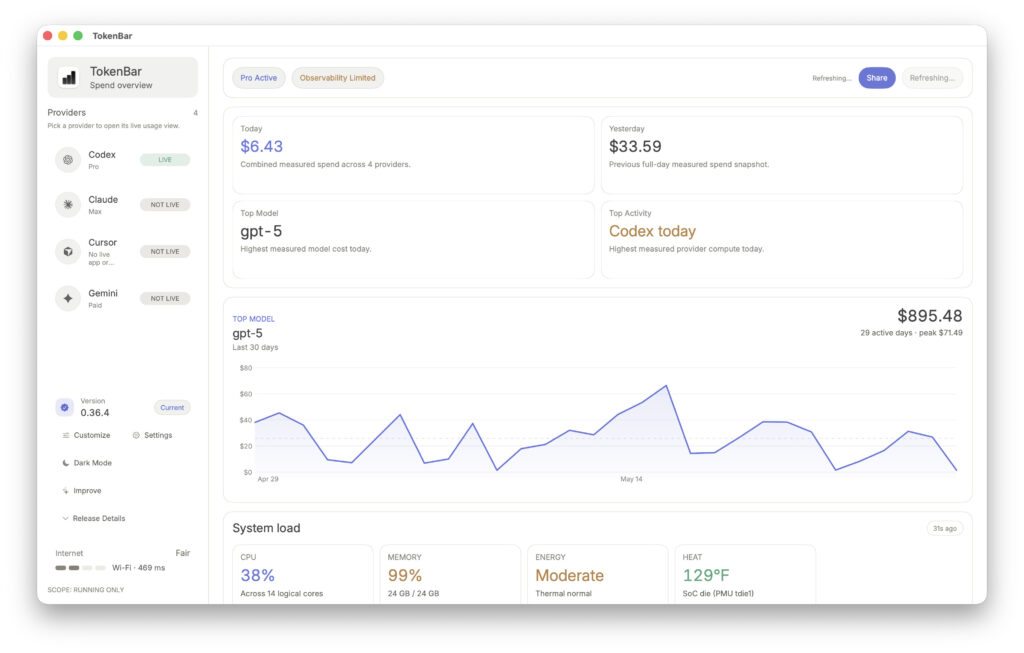Screen dimensions: 1024x653
Task: Click the NOT LIVE badge next to Claude
Action: click(x=165, y=205)
